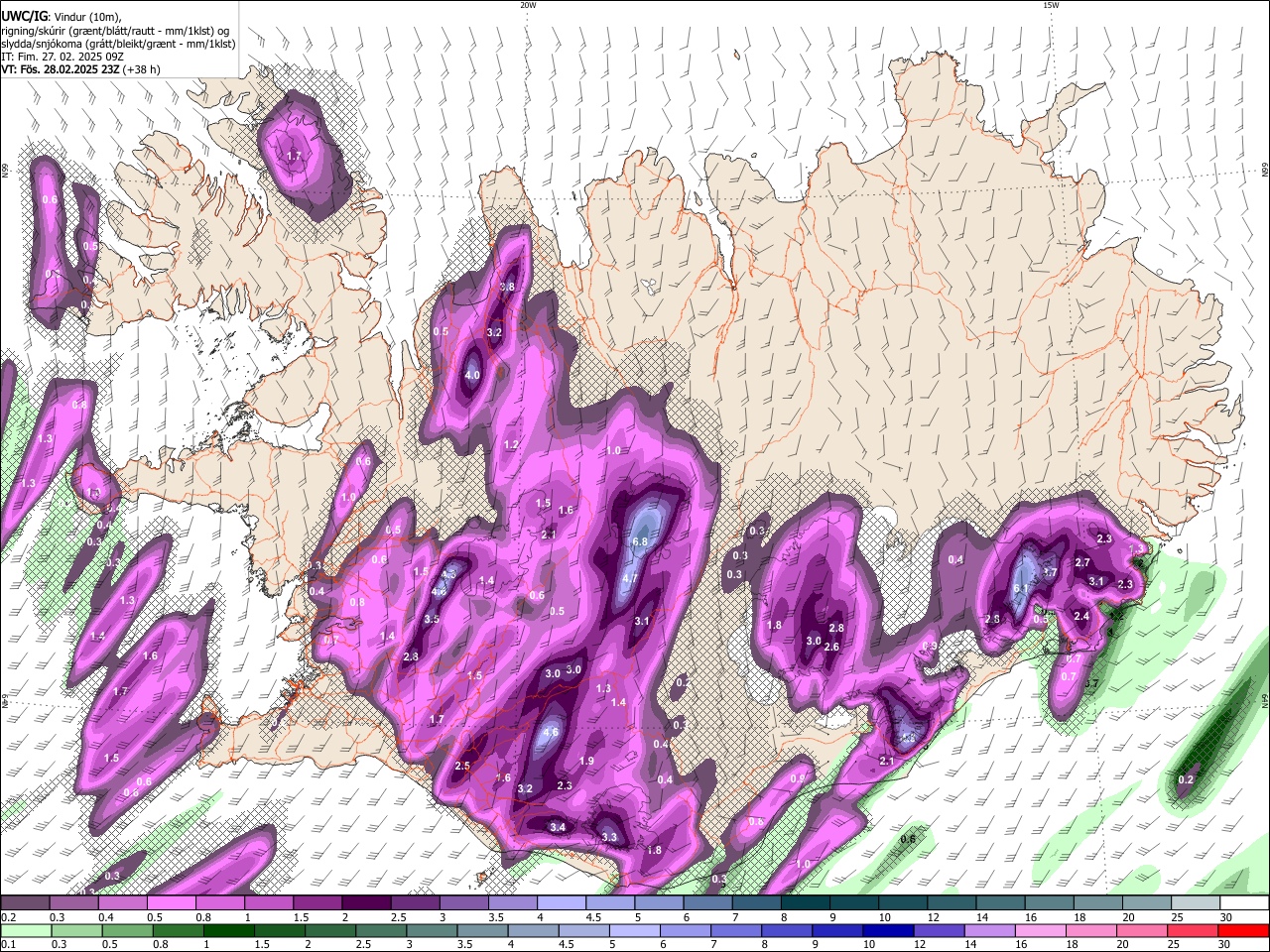
Task: Click the 4.0 precipitation value on the map
Action: click(x=472, y=376)
